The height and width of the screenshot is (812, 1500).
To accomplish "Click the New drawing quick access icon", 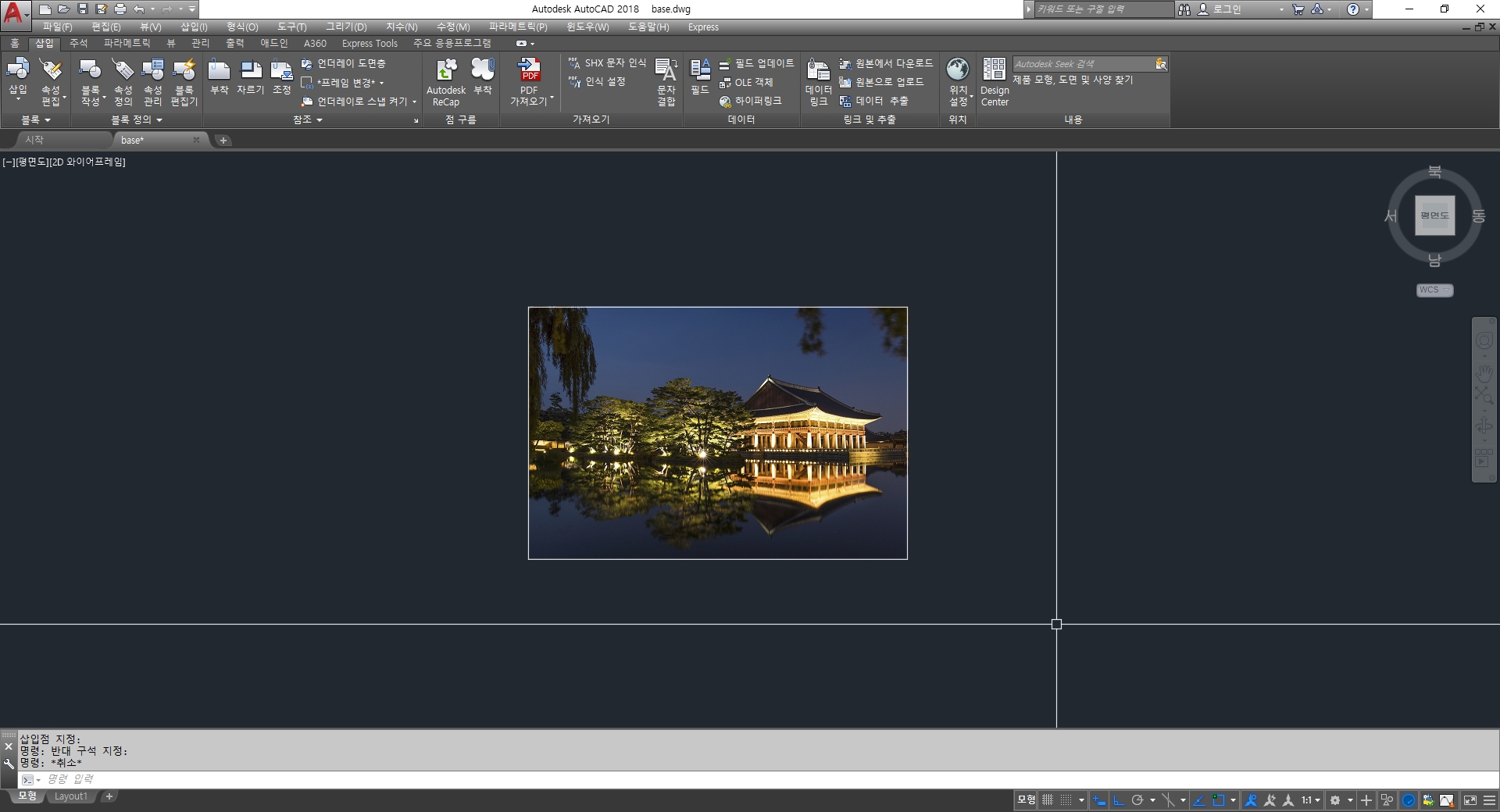I will 45,9.
